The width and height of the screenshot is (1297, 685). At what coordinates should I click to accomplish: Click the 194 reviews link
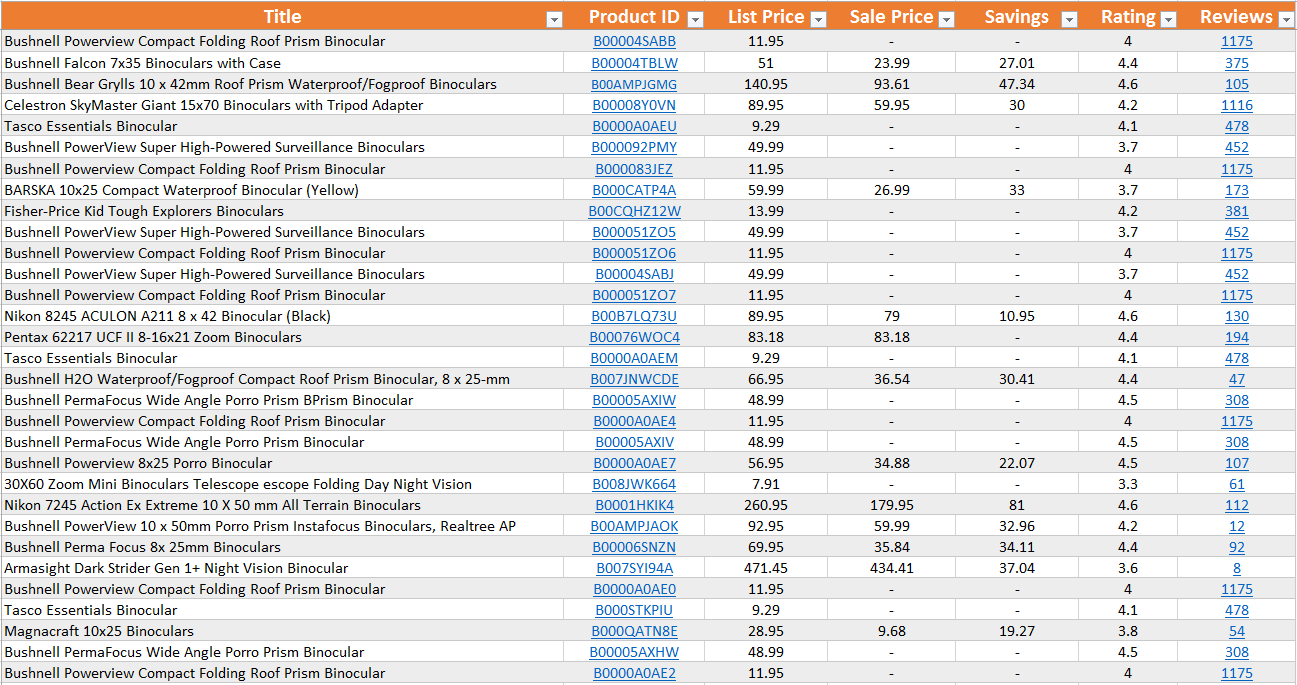tap(1237, 337)
